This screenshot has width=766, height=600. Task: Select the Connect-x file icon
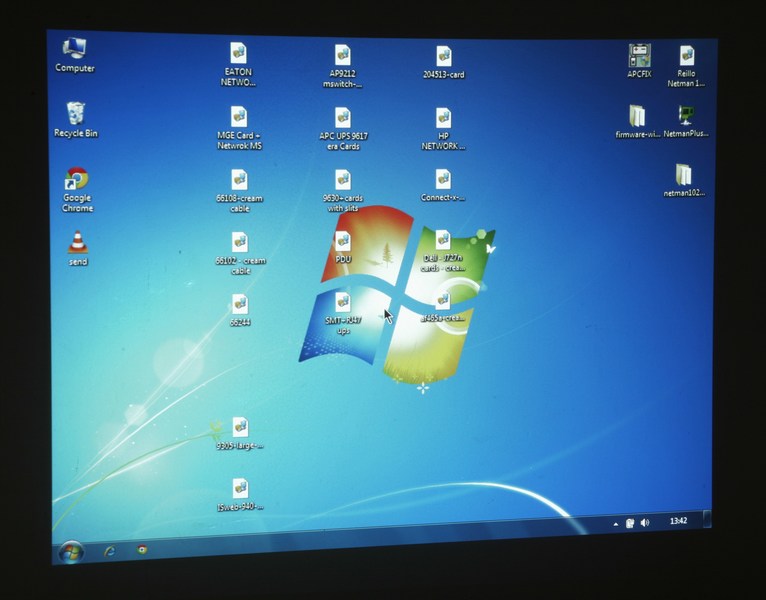[443, 185]
